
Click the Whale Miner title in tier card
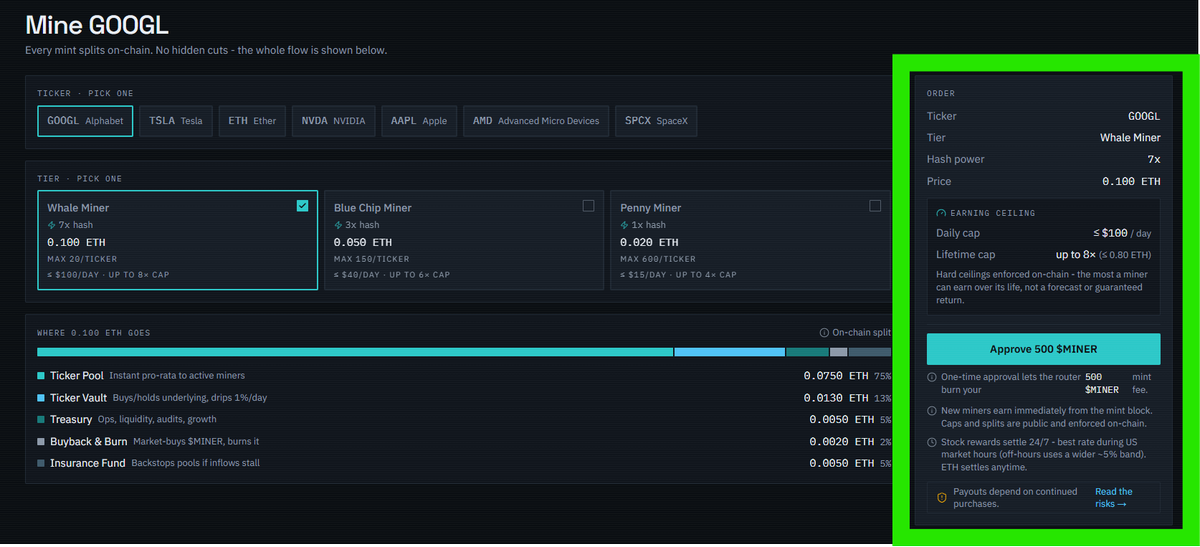tap(78, 208)
